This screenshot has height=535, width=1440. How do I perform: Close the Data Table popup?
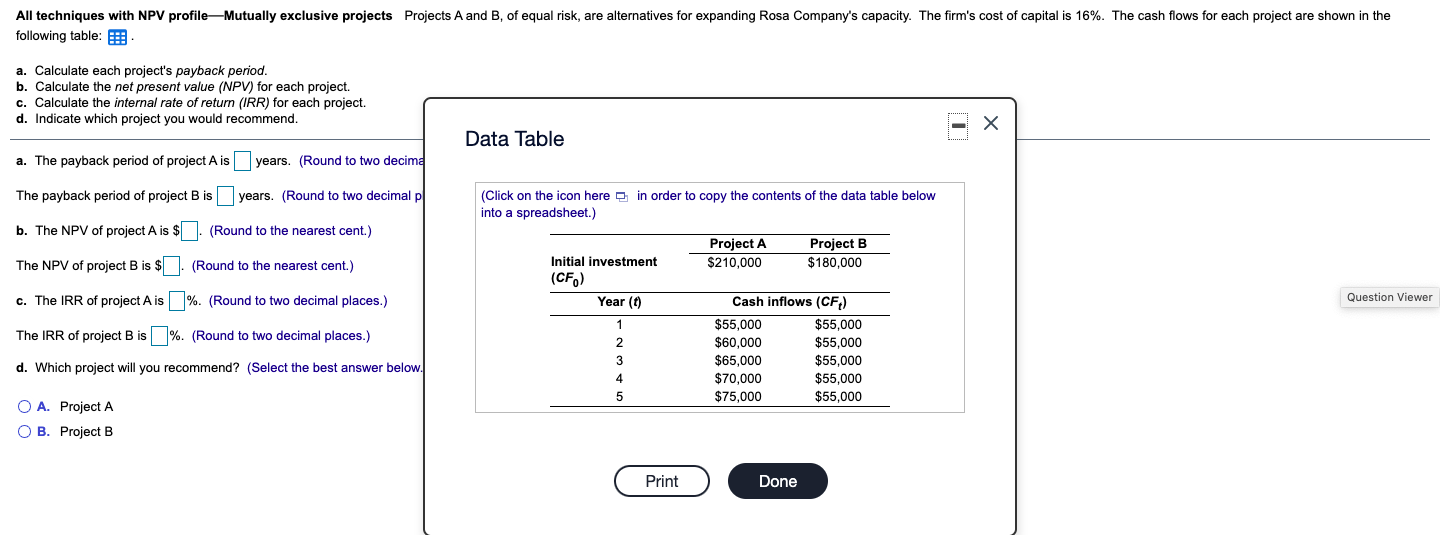pyautogui.click(x=990, y=124)
